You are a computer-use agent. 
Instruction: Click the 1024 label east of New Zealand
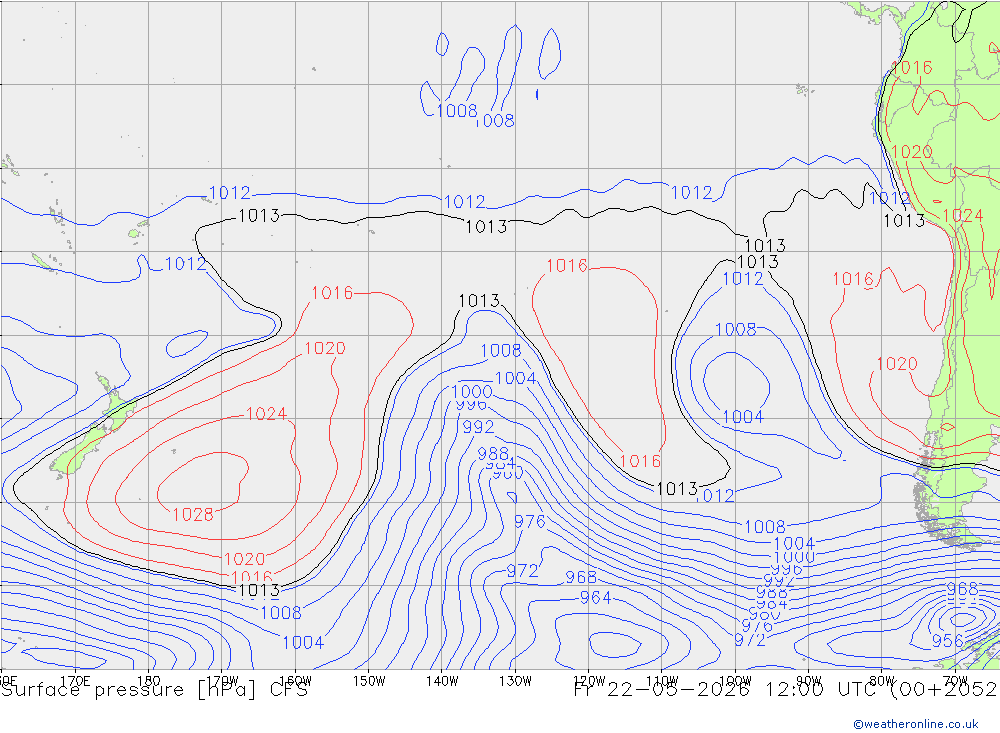(266, 413)
